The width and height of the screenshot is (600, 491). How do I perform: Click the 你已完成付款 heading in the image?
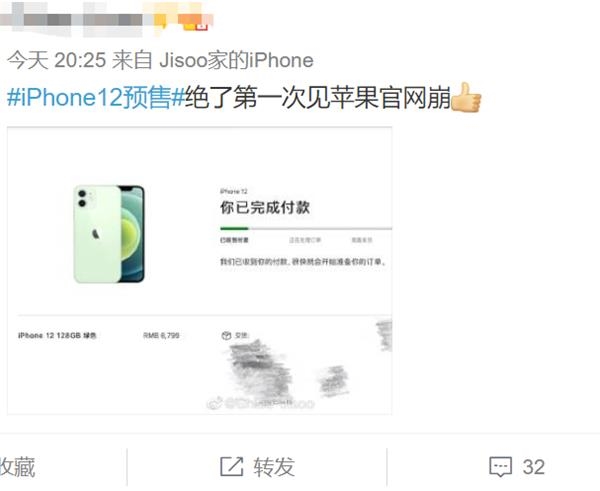pyautogui.click(x=265, y=207)
